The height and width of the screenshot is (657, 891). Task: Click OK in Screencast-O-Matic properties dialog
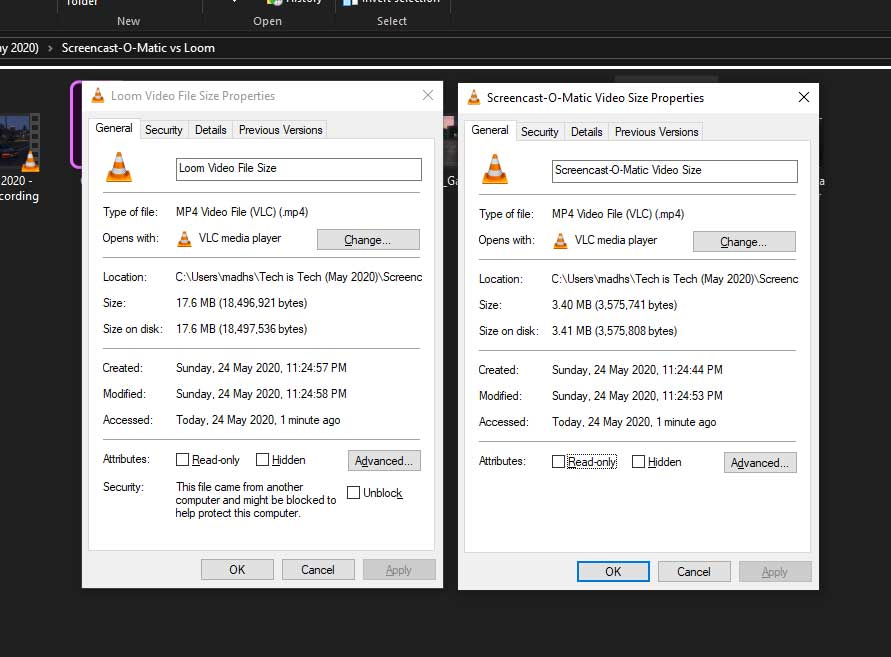613,571
